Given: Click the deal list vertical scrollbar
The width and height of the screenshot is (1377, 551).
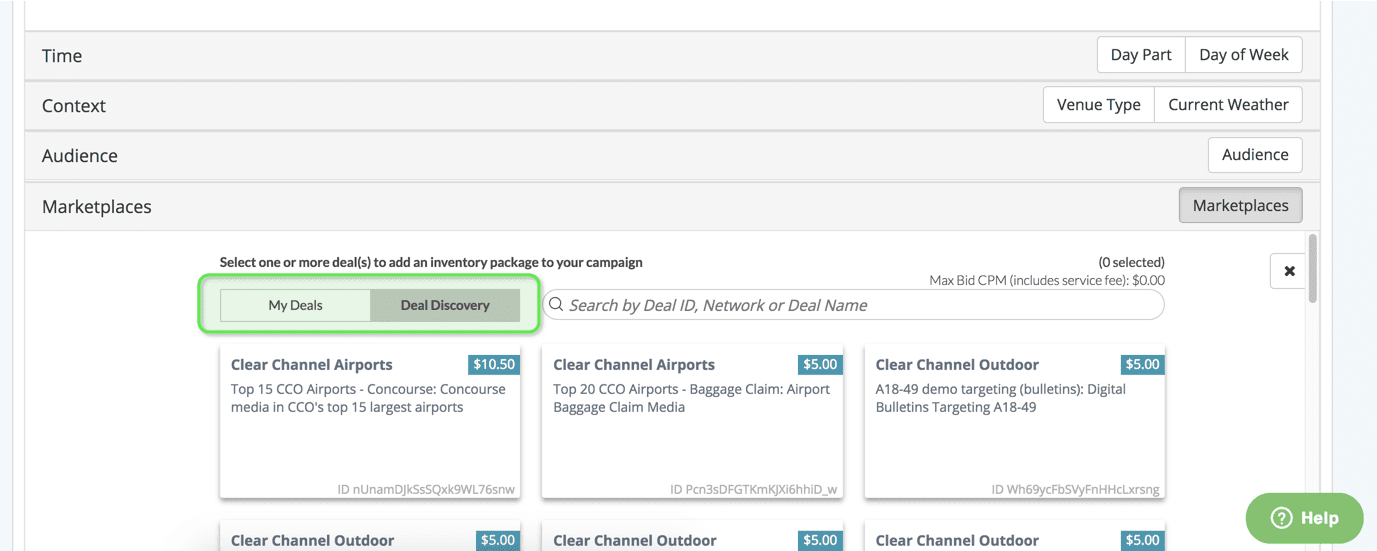Looking at the screenshot, I should pyautogui.click(x=1312, y=268).
